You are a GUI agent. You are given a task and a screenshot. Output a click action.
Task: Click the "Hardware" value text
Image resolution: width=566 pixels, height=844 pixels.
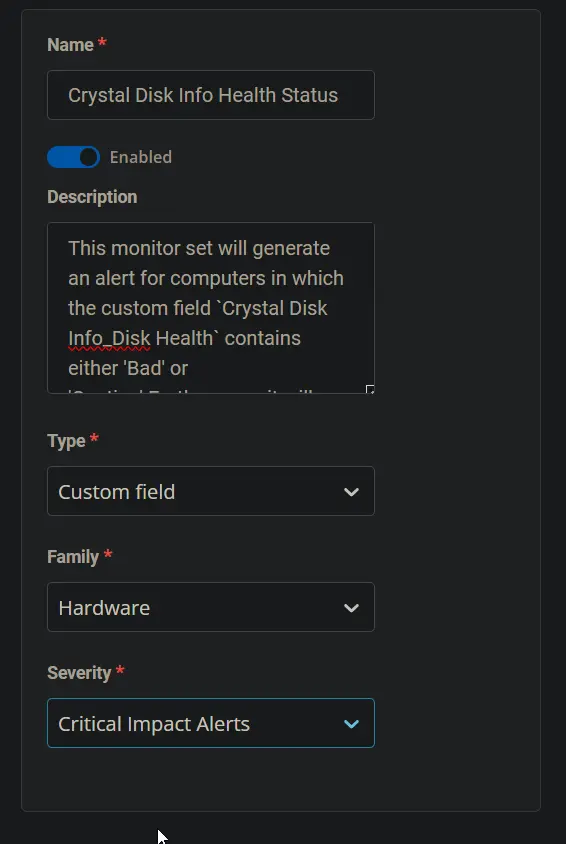point(104,608)
